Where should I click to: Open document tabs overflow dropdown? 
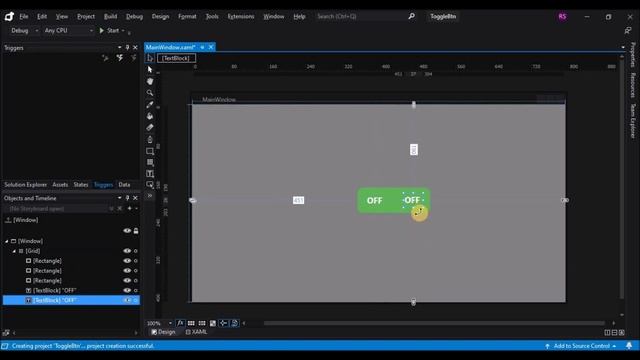[623, 47]
